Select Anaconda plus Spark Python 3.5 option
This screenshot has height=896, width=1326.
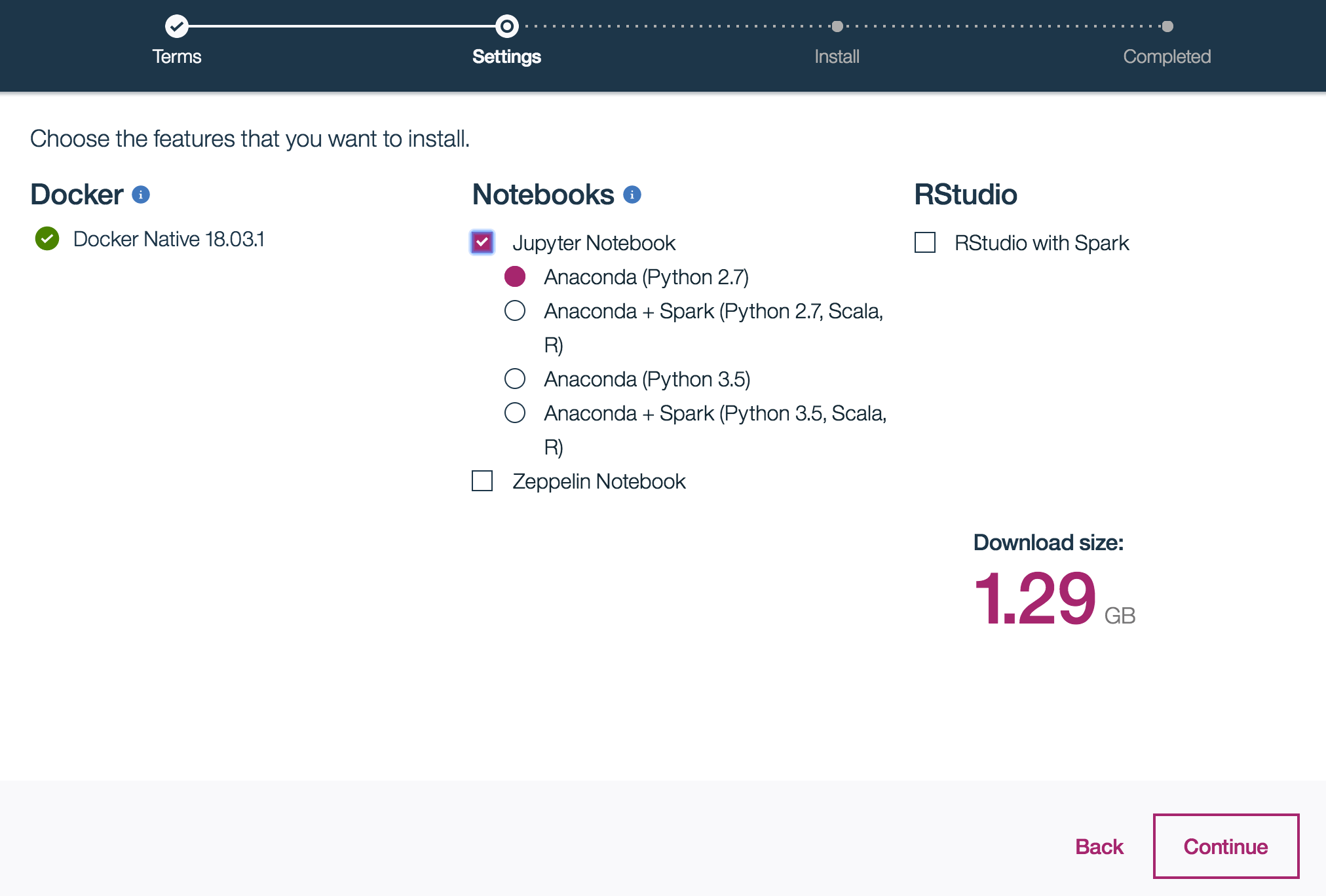tap(515, 412)
